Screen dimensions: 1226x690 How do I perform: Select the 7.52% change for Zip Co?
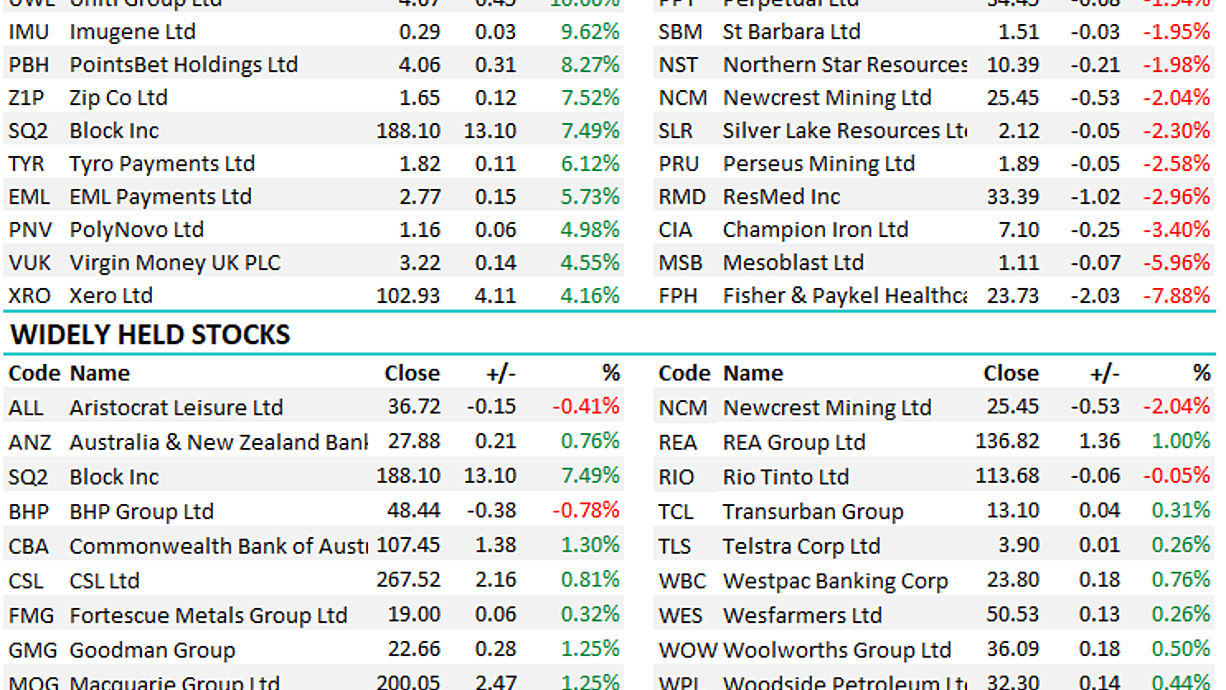tap(590, 98)
